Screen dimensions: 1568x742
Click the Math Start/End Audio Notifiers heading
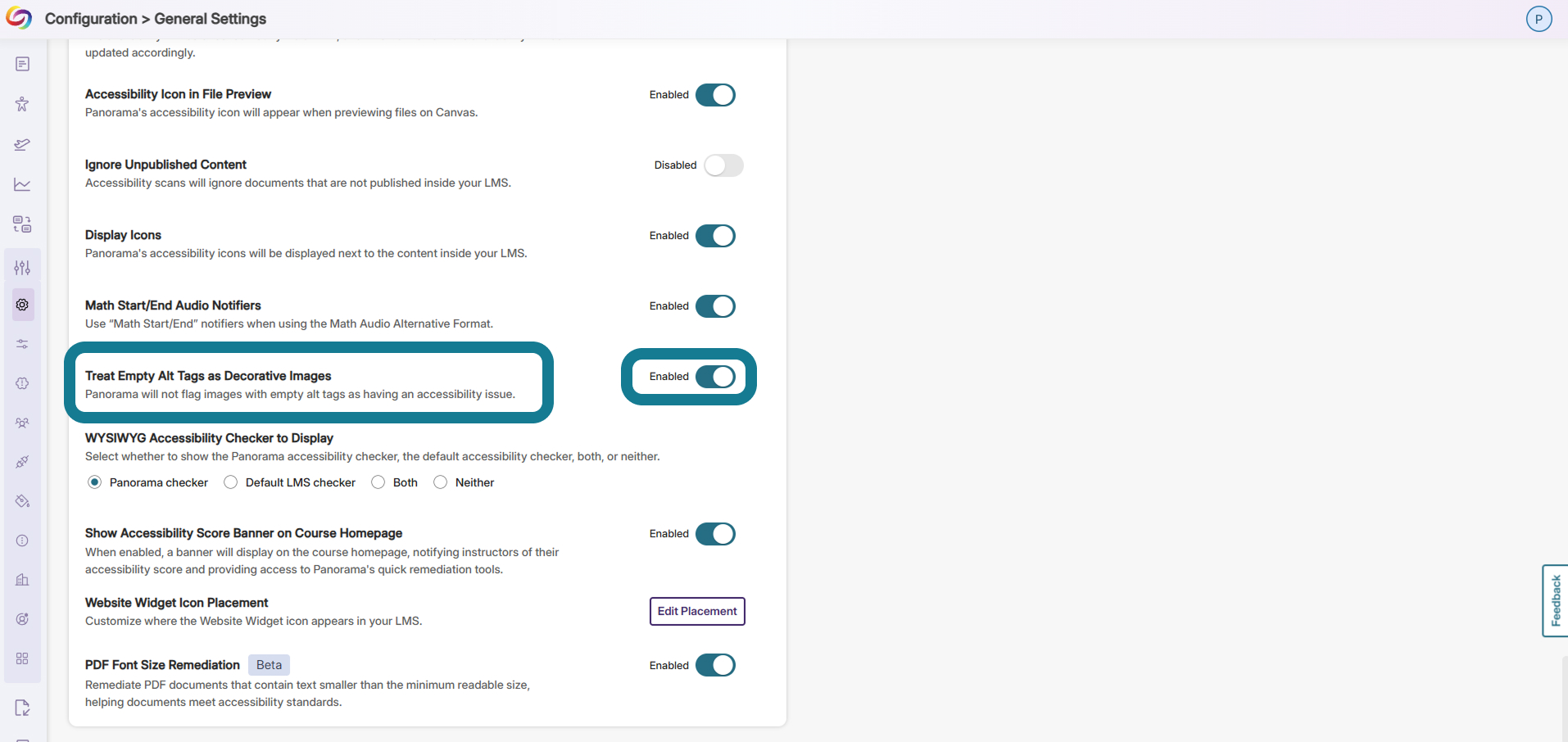pyautogui.click(x=173, y=305)
